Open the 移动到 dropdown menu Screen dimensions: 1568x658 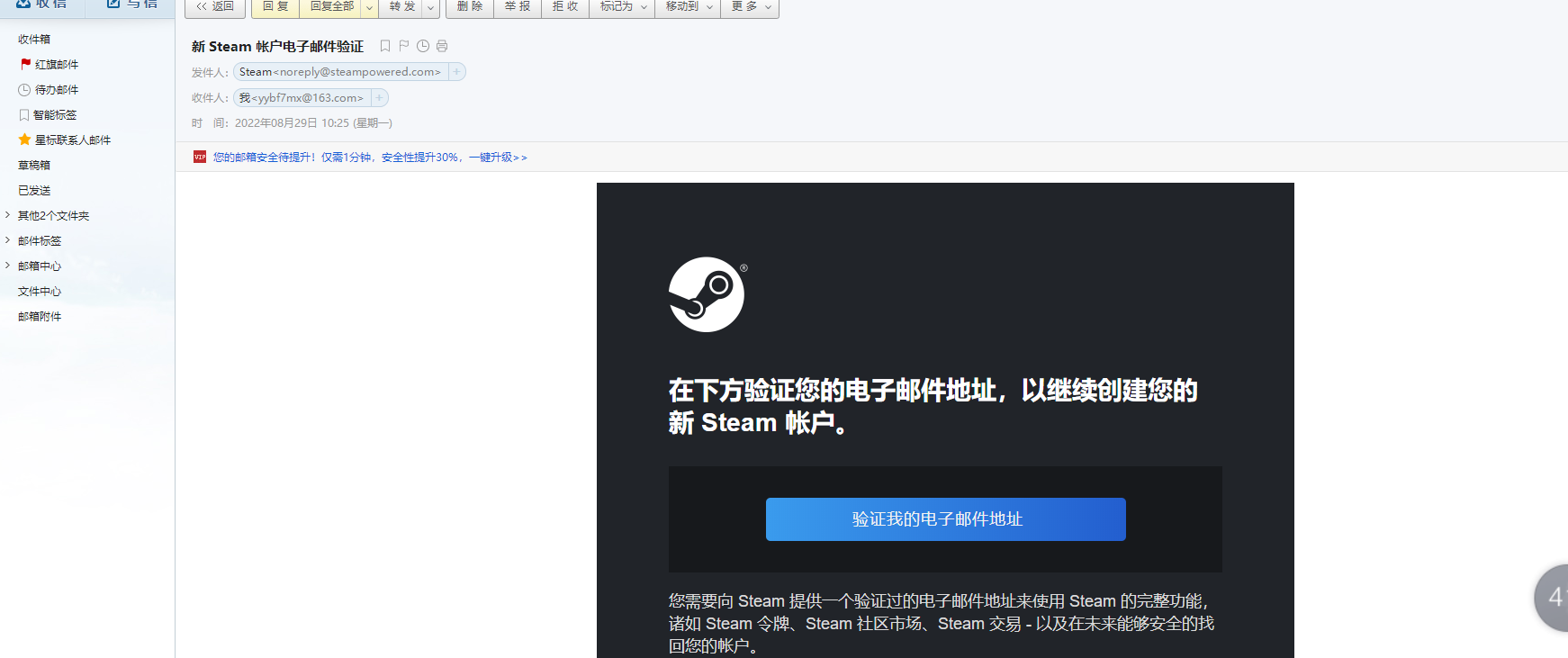[688, 7]
